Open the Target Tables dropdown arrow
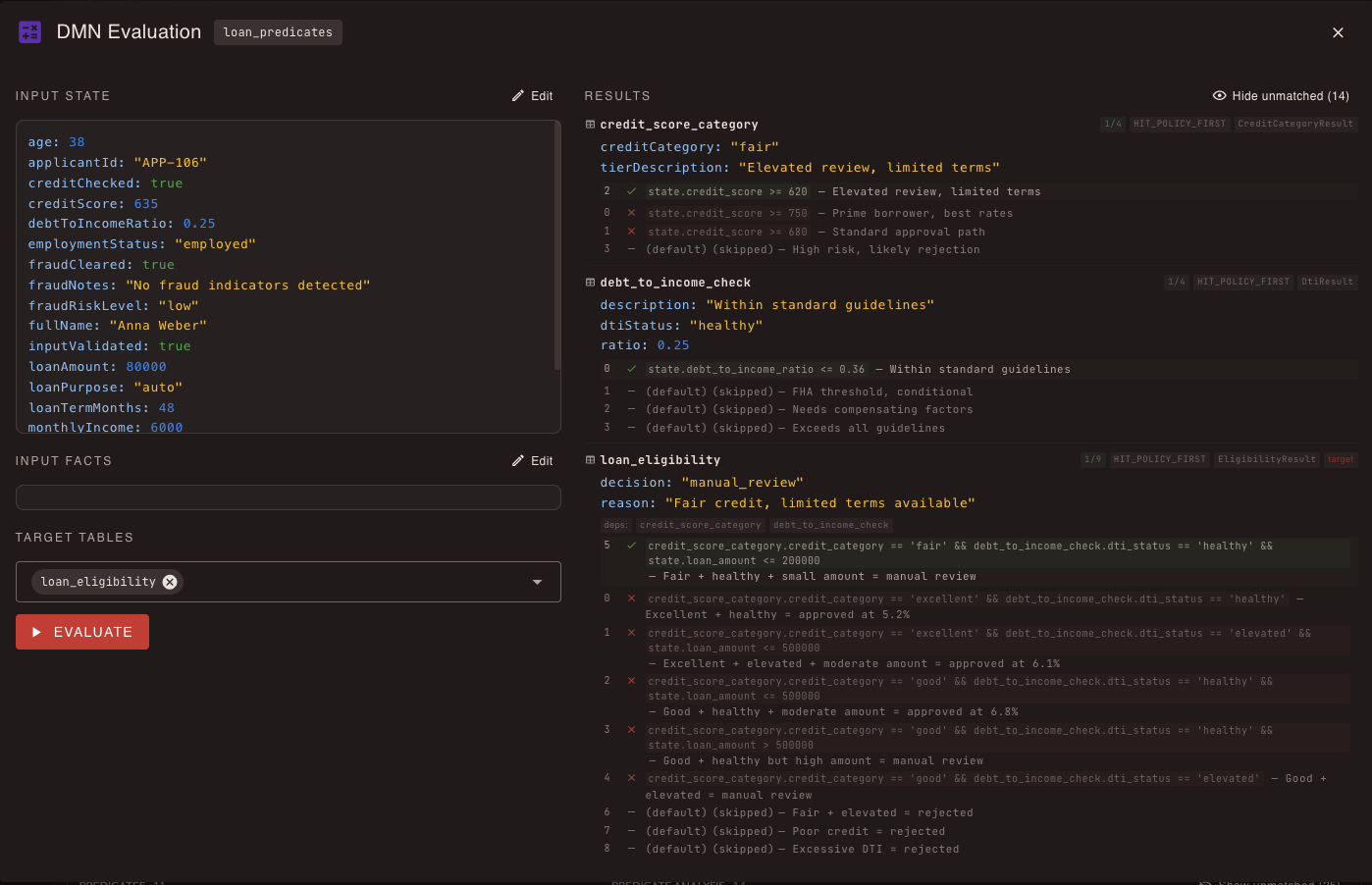 tap(537, 582)
